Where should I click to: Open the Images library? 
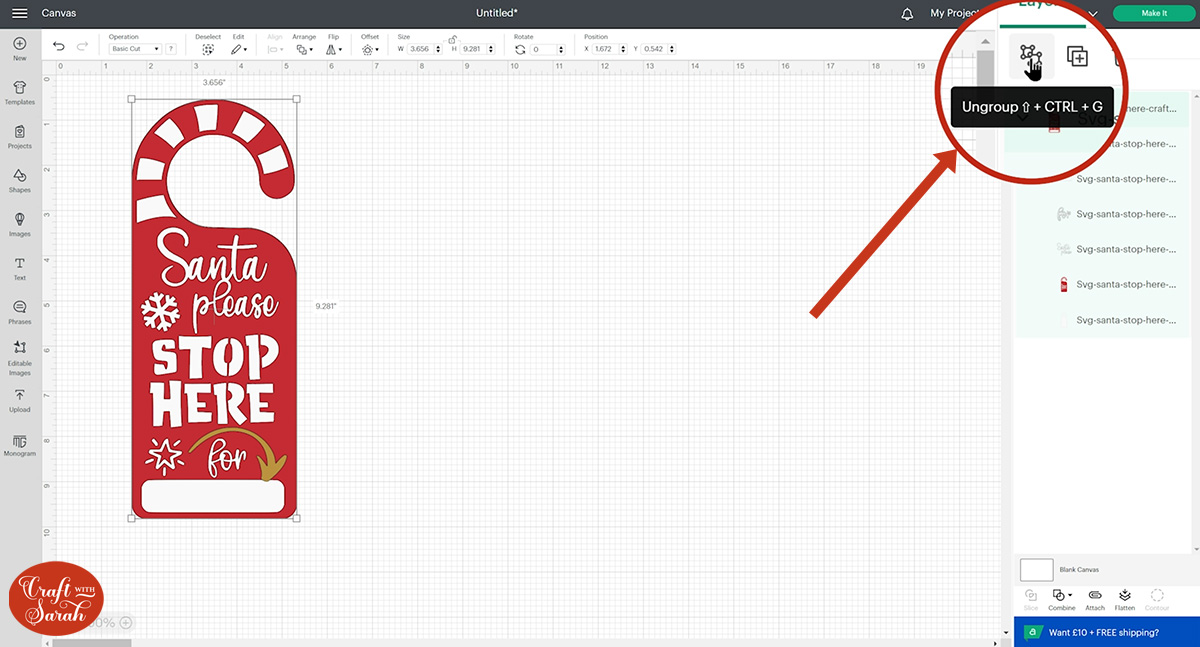[19, 225]
